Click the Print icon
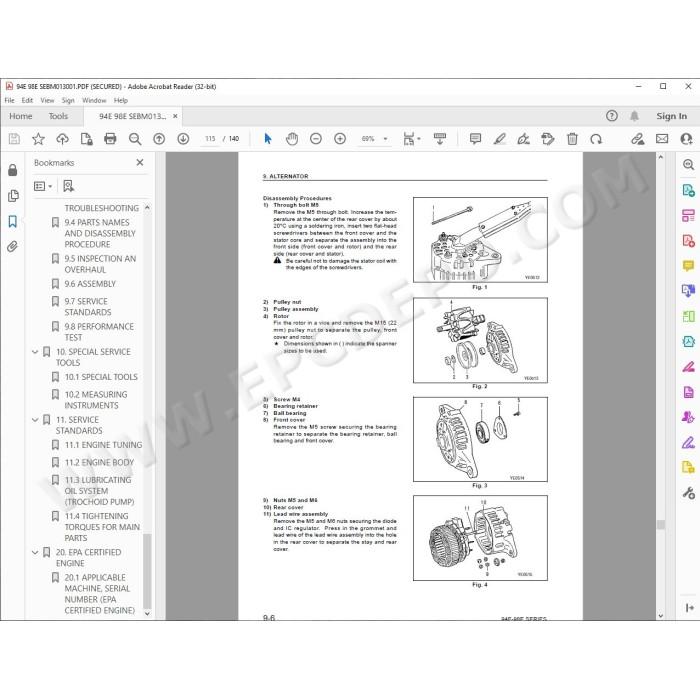Viewport: 700px width, 700px height. point(110,139)
